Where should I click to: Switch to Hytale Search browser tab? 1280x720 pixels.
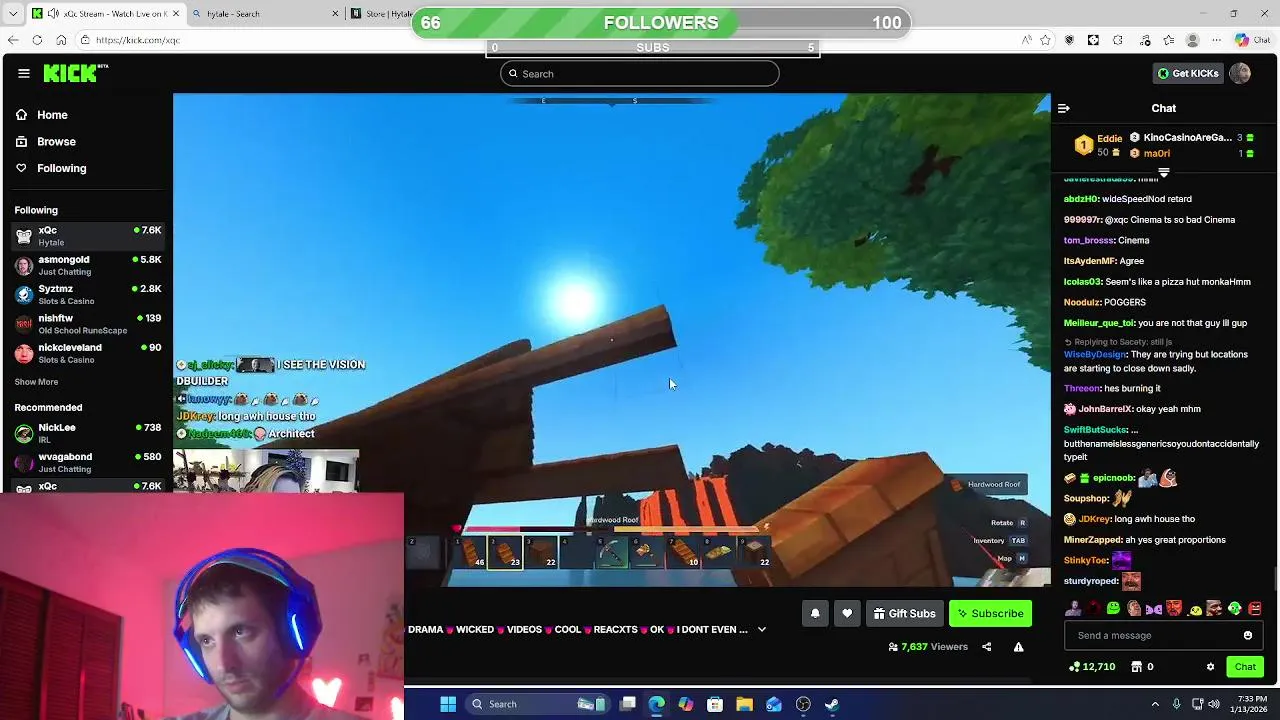pyautogui.click(x=265, y=14)
